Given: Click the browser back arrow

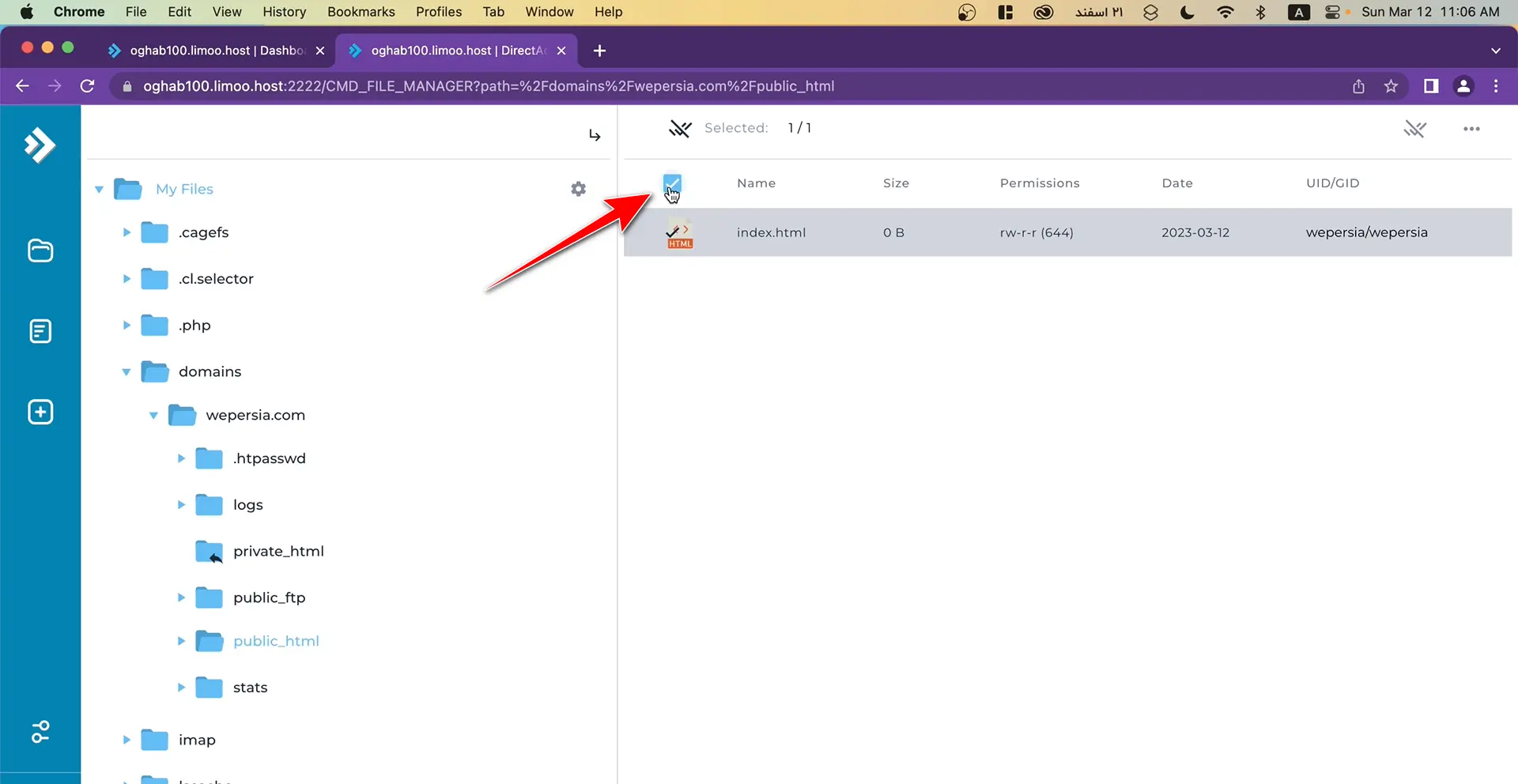Looking at the screenshot, I should 22,86.
